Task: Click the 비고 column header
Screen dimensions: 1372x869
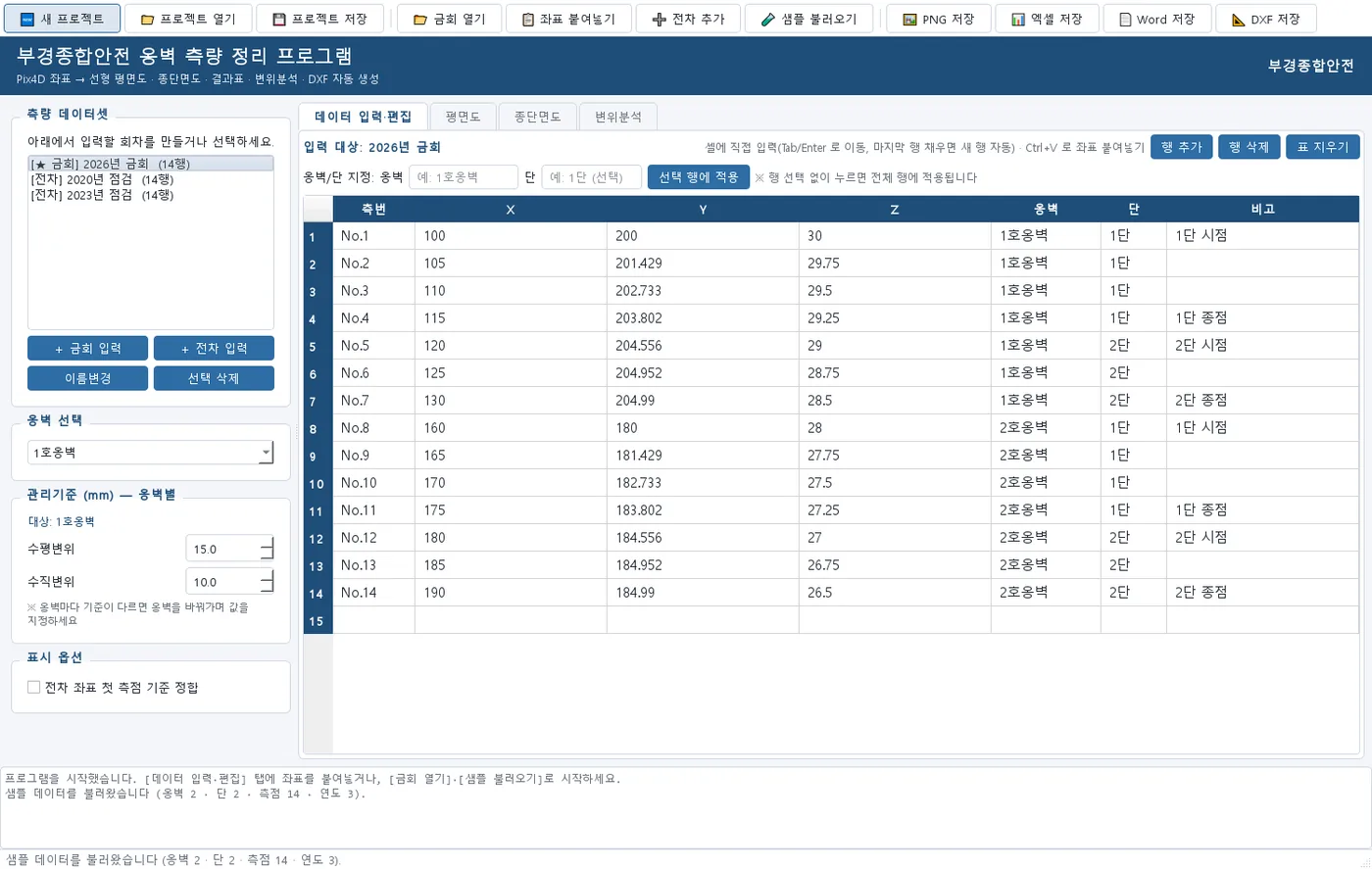Action: coord(1263,209)
